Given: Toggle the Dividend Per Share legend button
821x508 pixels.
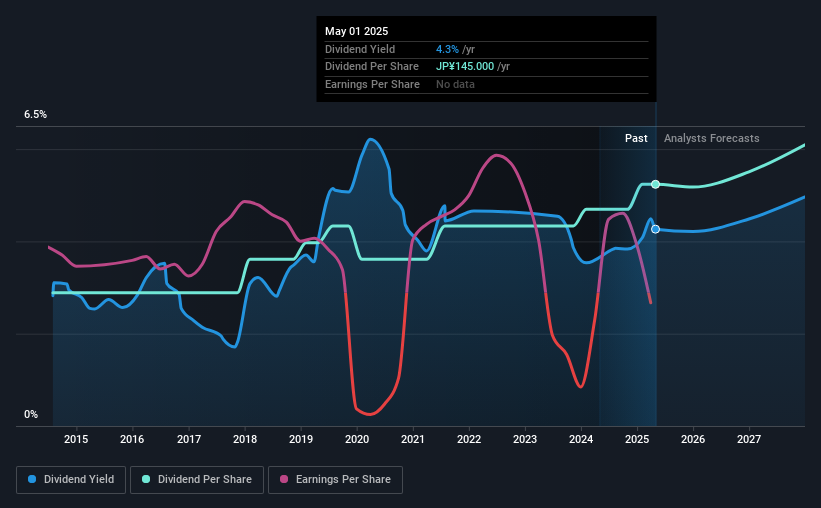Looking at the screenshot, I should coord(197,480).
